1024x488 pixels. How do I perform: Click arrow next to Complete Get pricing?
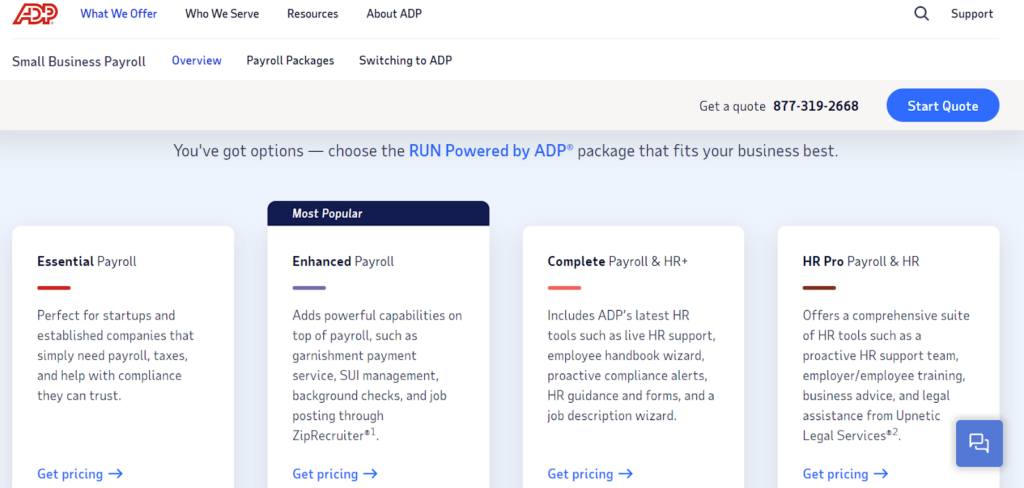coord(626,474)
